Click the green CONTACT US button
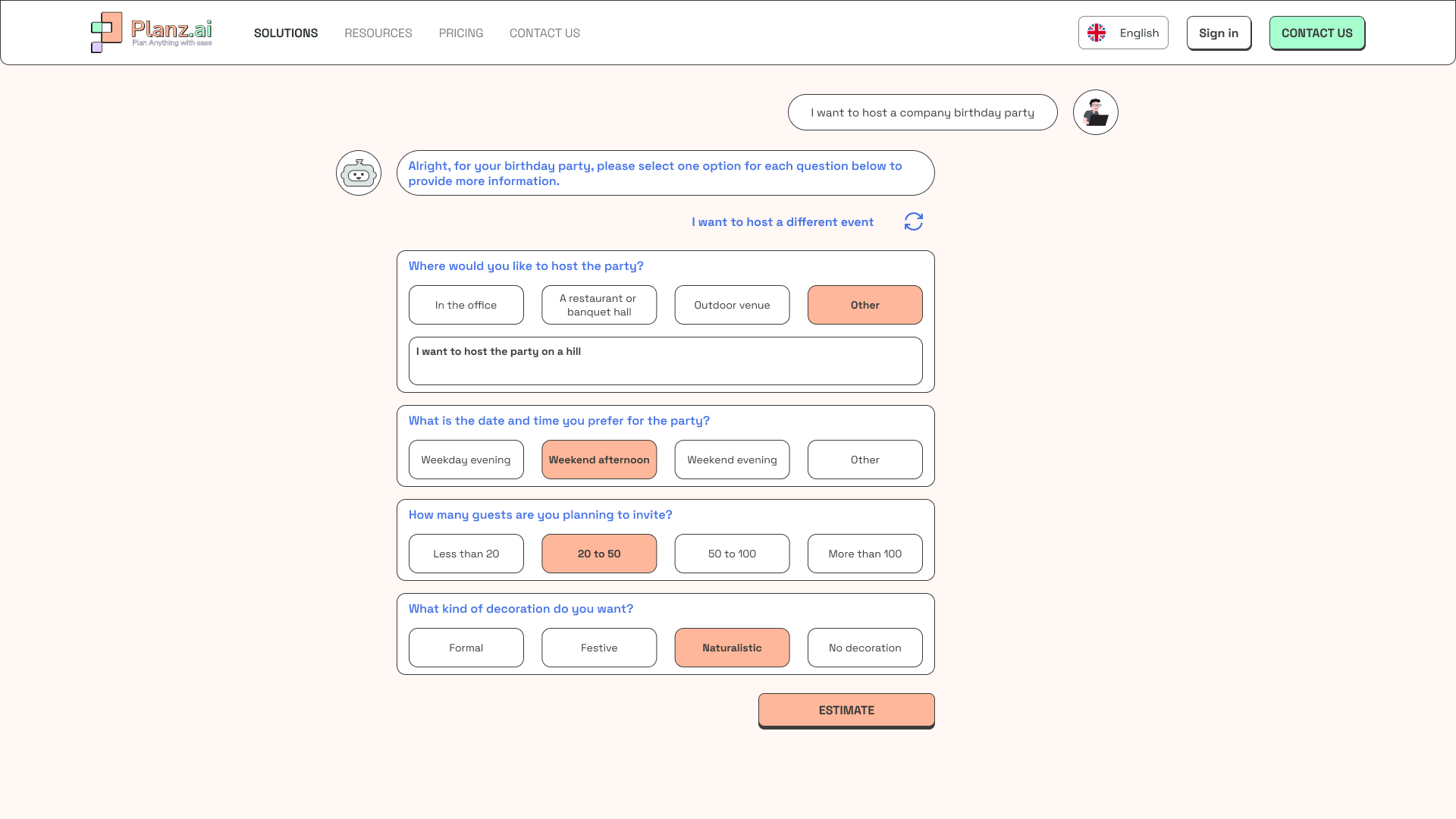 (x=1316, y=33)
